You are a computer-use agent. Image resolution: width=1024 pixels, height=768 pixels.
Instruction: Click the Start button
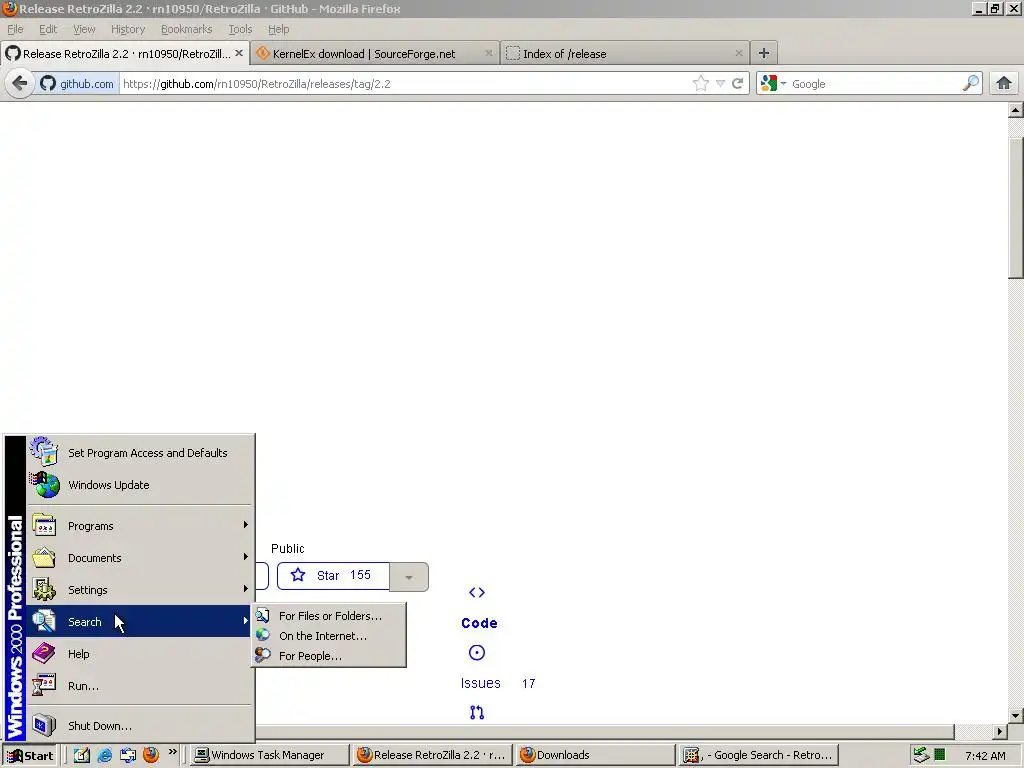(x=30, y=756)
